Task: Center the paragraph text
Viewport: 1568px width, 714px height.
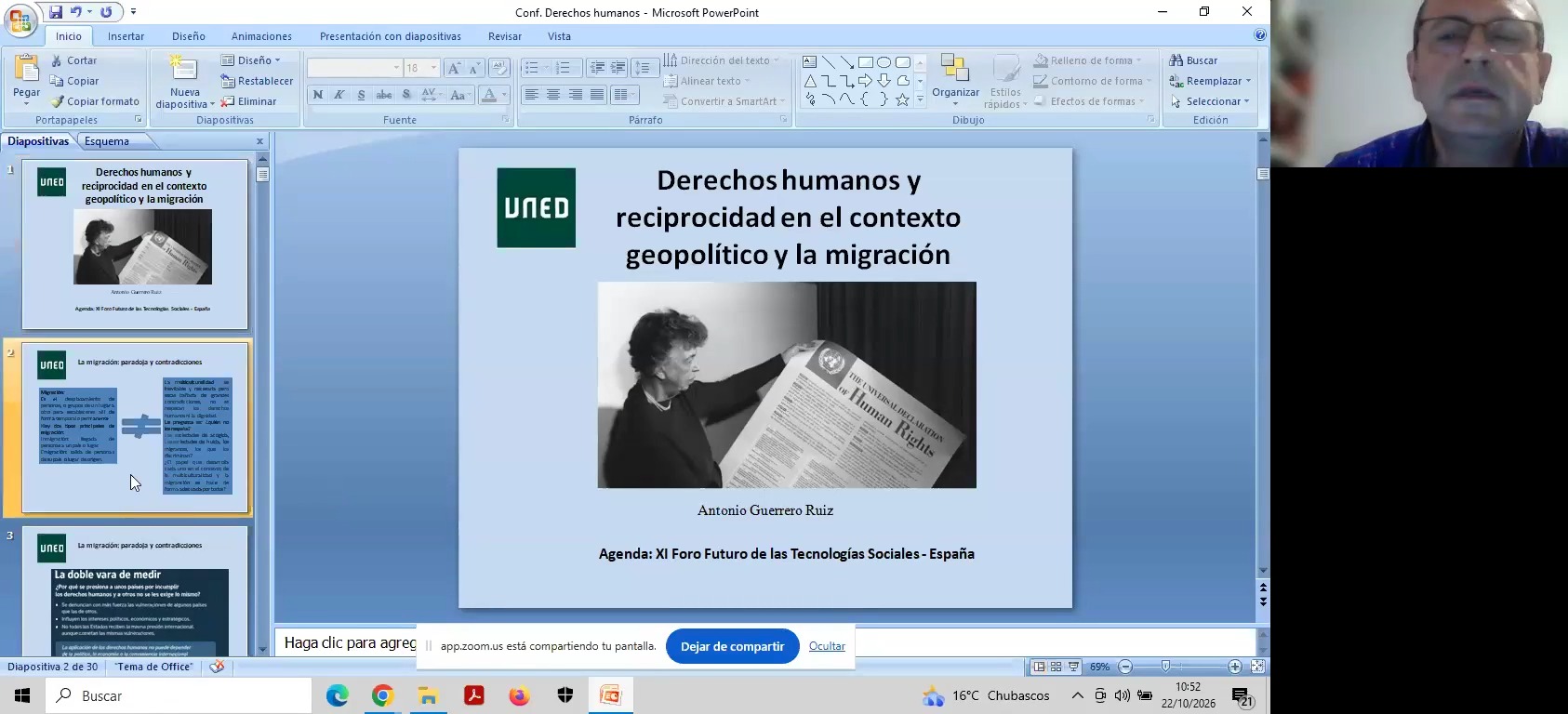Action: click(x=553, y=95)
